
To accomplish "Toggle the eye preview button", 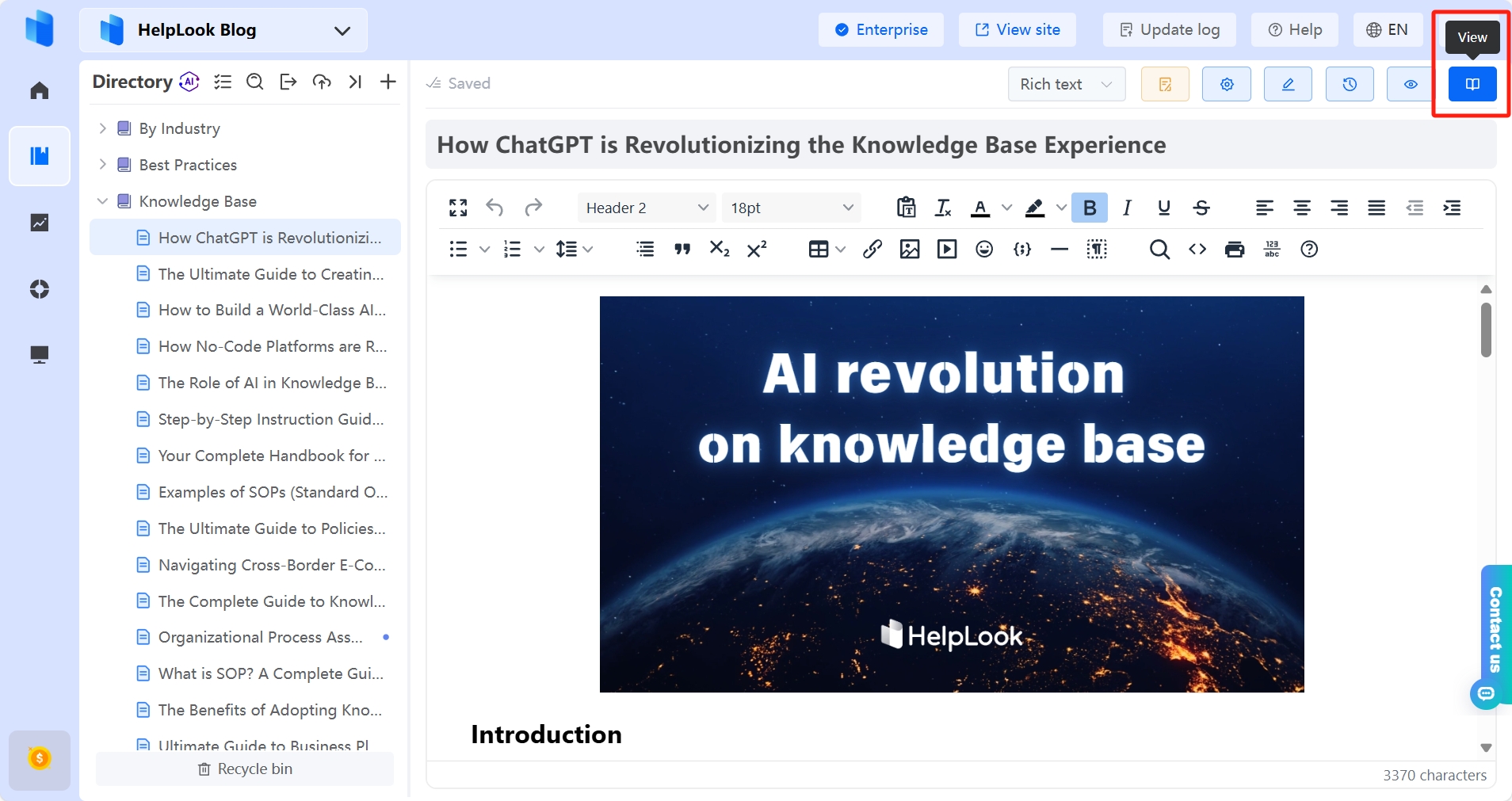I will [x=1411, y=84].
